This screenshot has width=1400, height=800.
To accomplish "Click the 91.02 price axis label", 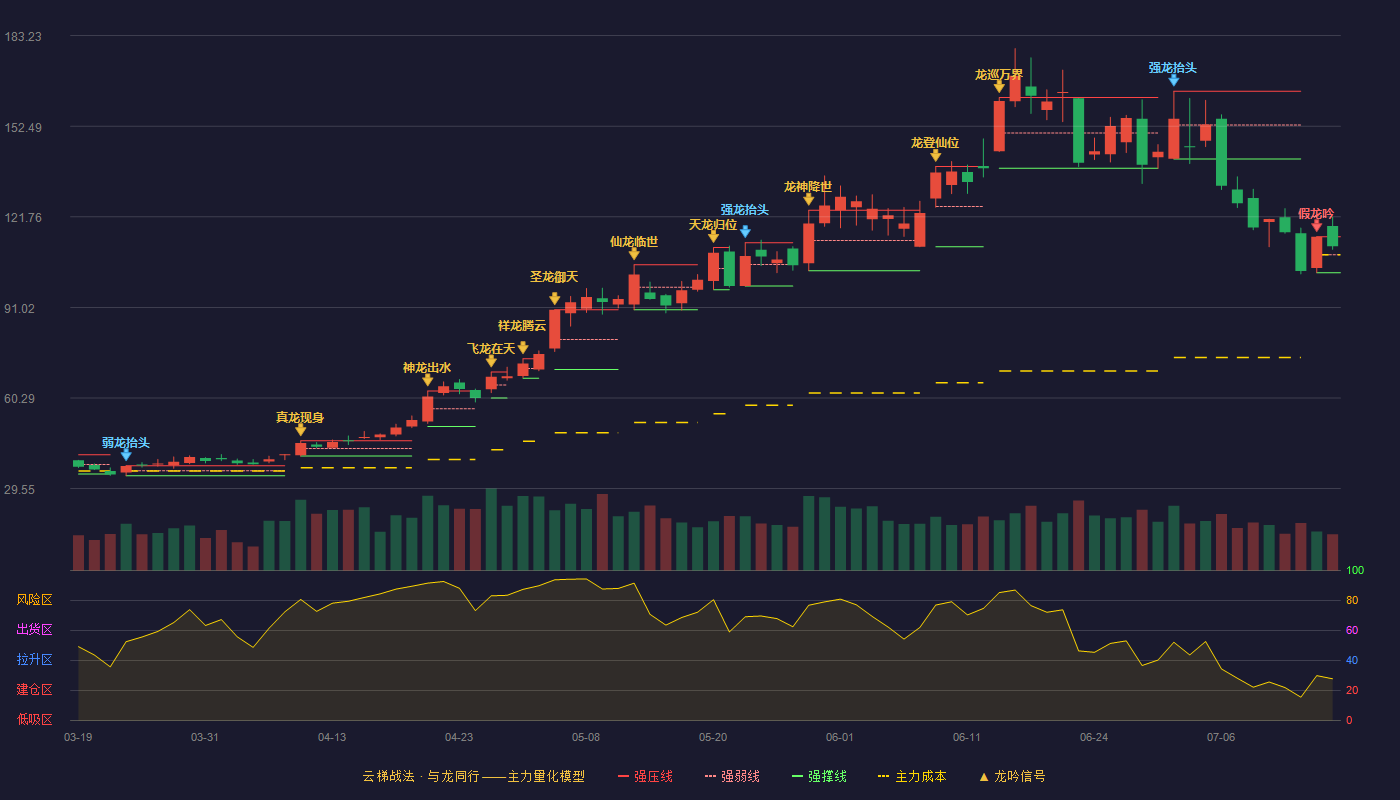I will (x=20, y=309).
